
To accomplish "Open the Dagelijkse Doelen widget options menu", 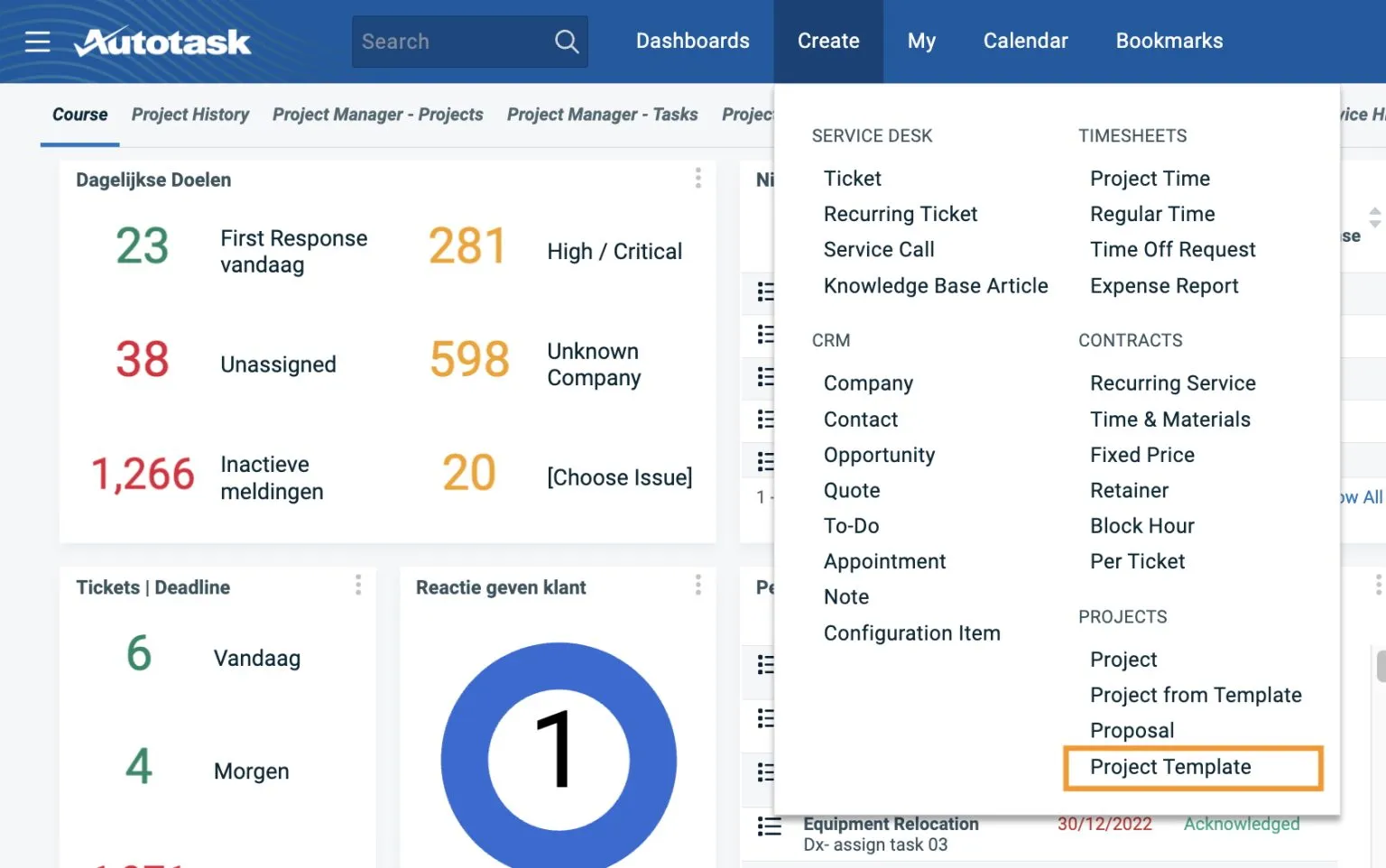I will [x=698, y=178].
